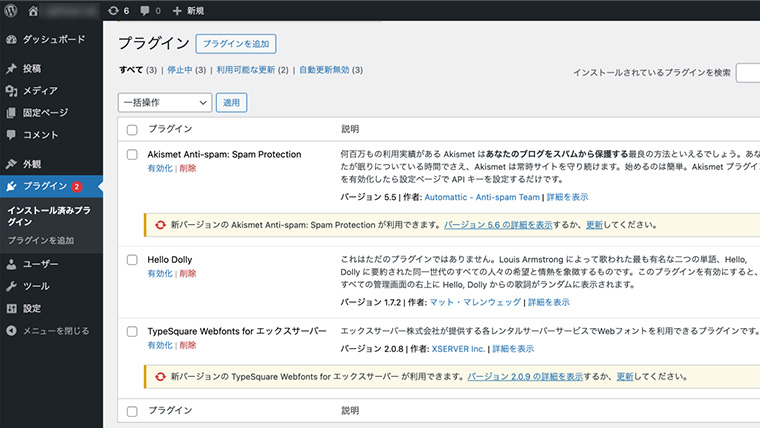
Task: Collapse menu using メニューを閉じる arrow icon
Action: [x=11, y=331]
